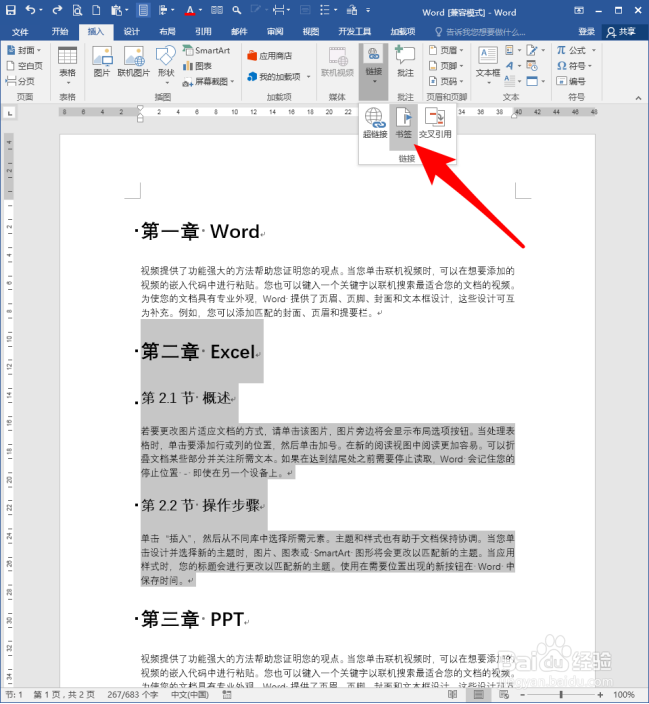The height and width of the screenshot is (704, 649).
Task: Click 交叉引用 cross-reference in the links popup
Action: tap(435, 123)
